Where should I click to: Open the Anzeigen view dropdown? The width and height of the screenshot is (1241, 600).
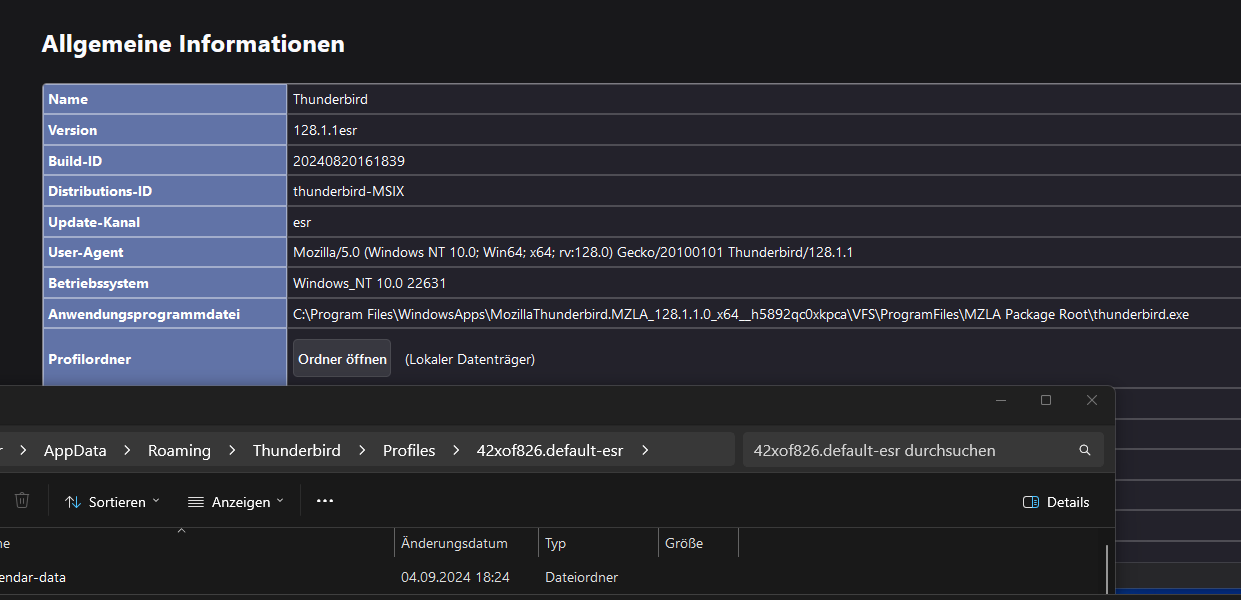[x=236, y=502]
